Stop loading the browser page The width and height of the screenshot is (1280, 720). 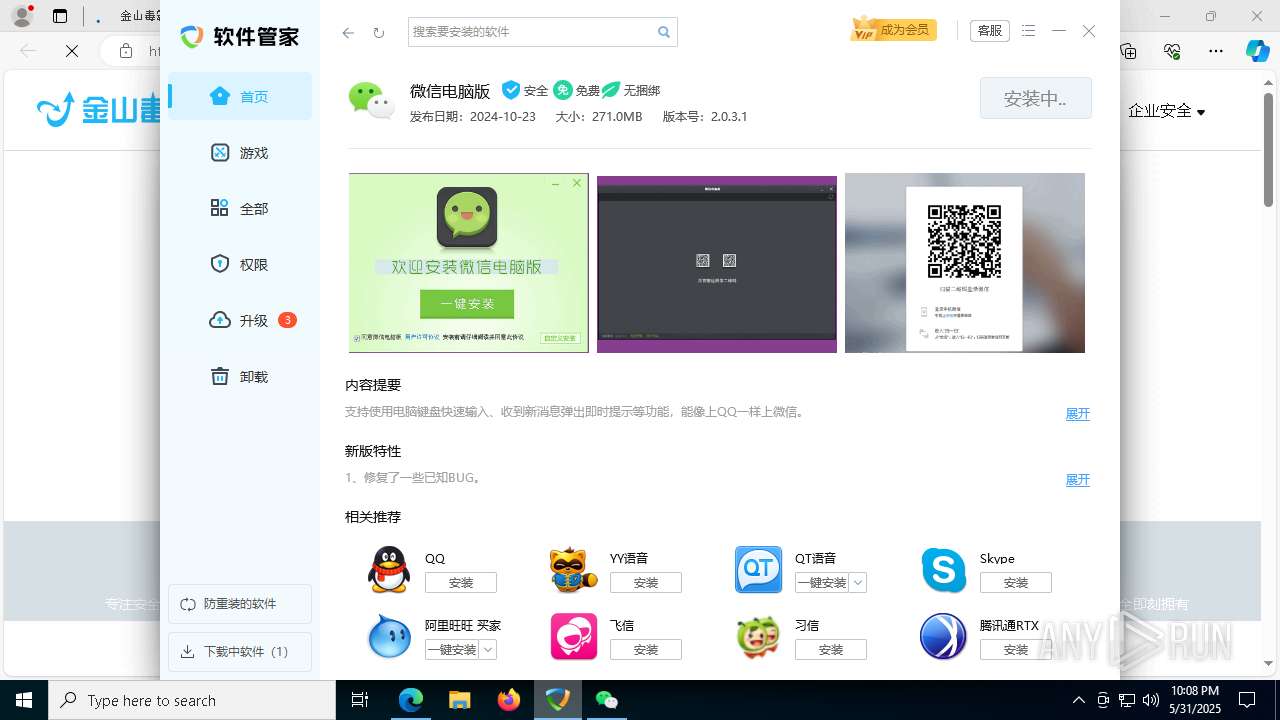tap(72, 51)
